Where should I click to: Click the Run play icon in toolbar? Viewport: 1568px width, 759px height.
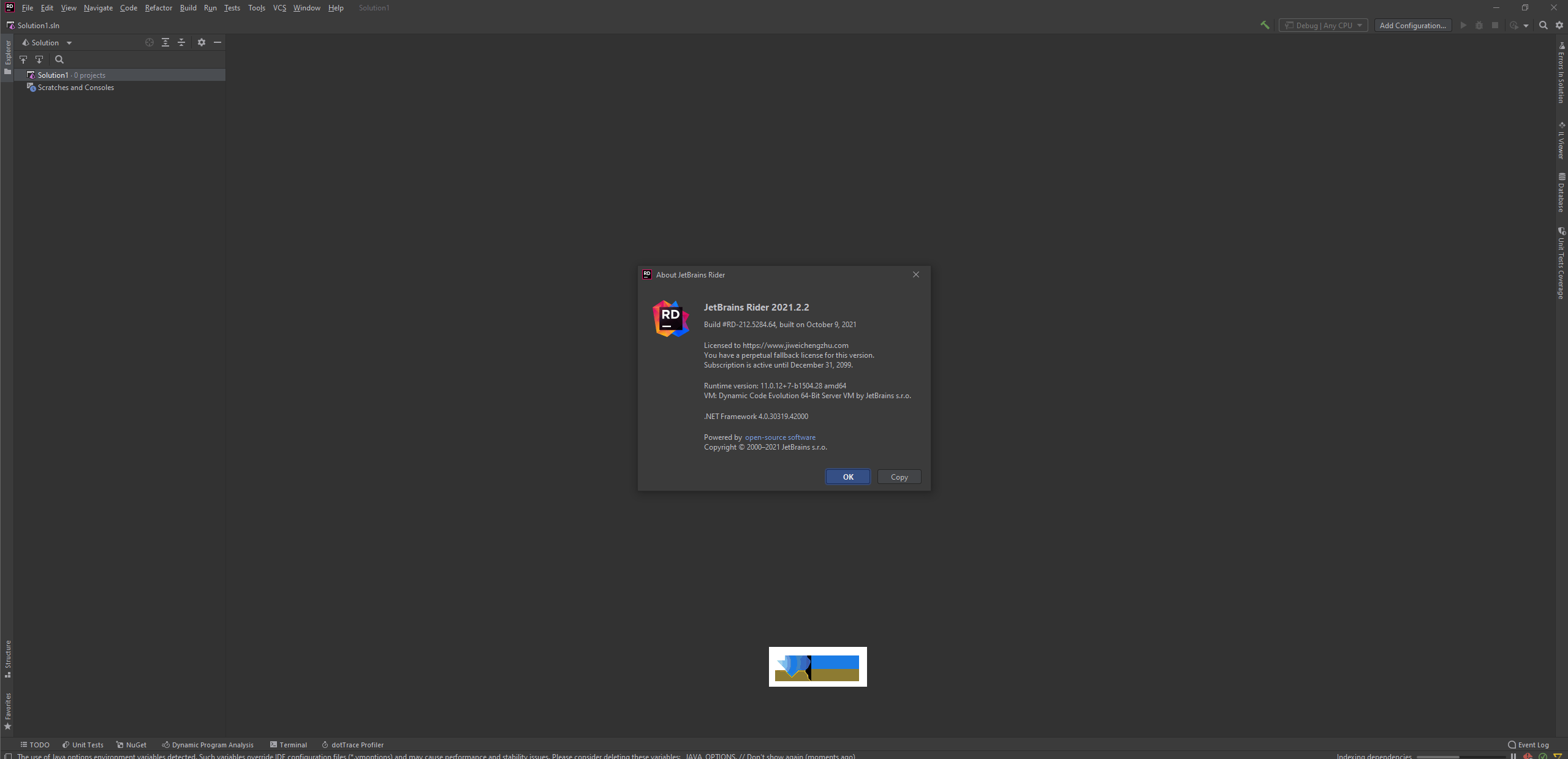coord(1463,25)
